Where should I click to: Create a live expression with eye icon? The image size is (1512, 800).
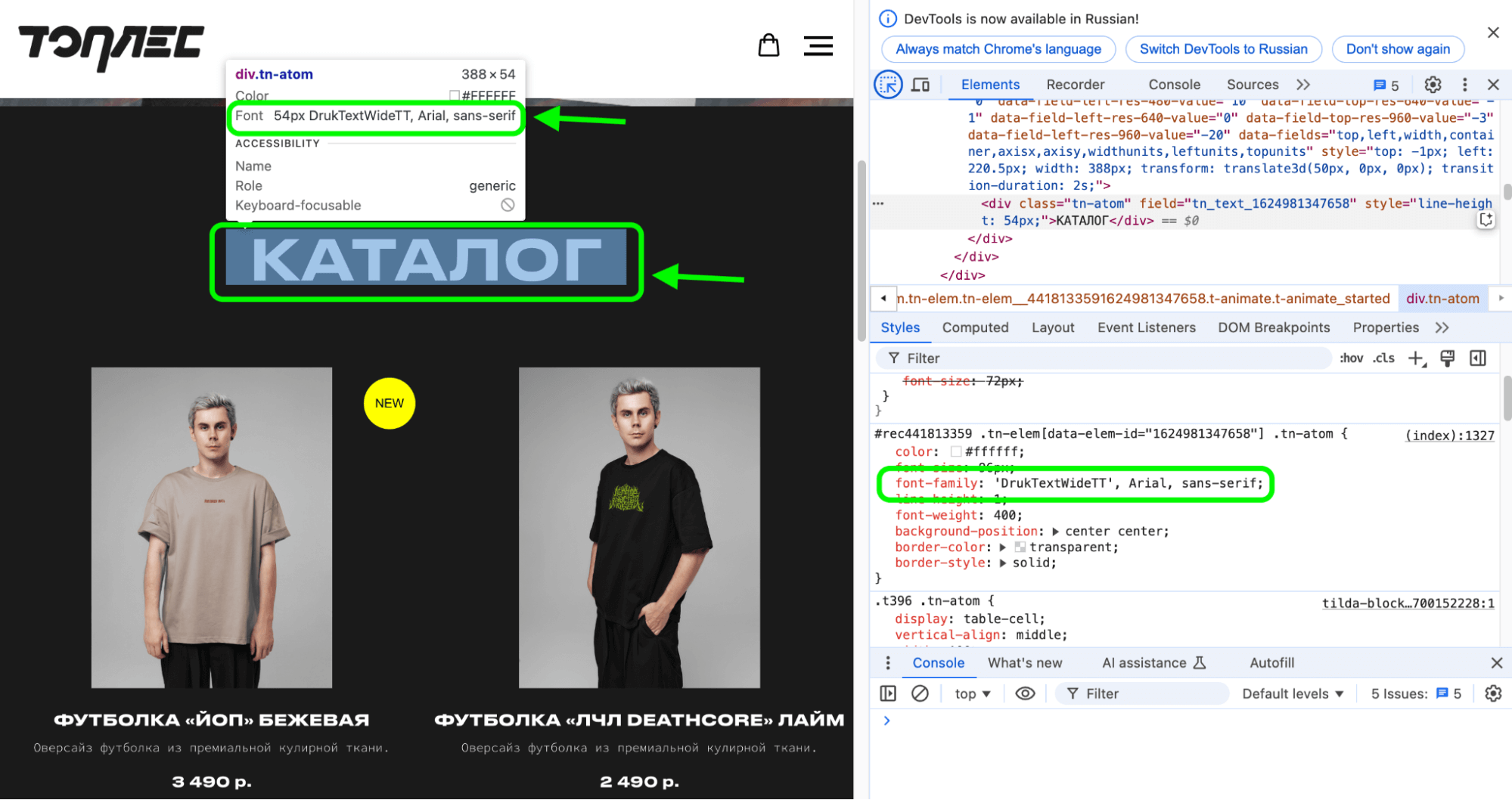coord(1025,693)
